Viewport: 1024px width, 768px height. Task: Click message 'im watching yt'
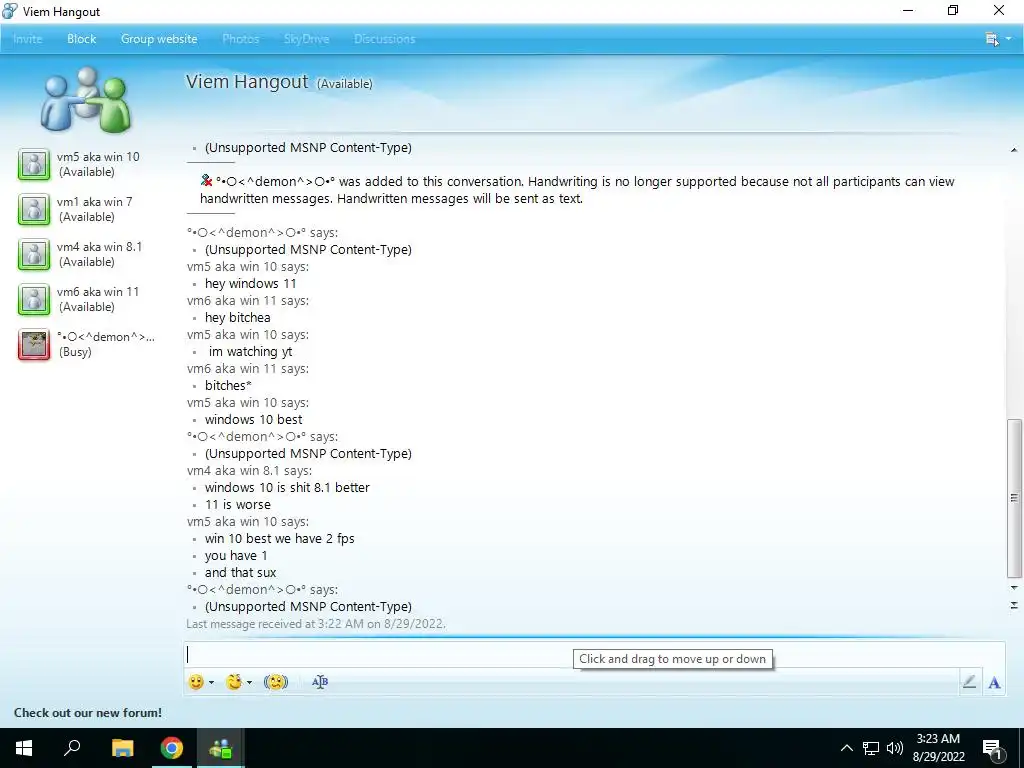pos(251,351)
